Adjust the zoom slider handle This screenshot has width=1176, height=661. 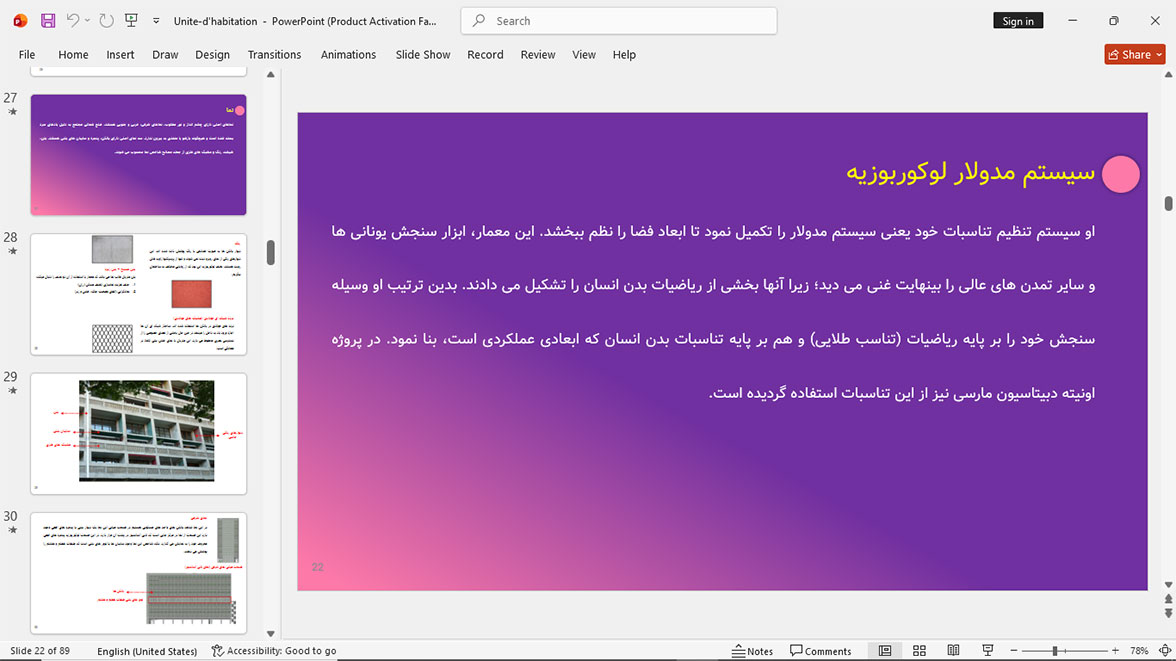coord(1054,650)
